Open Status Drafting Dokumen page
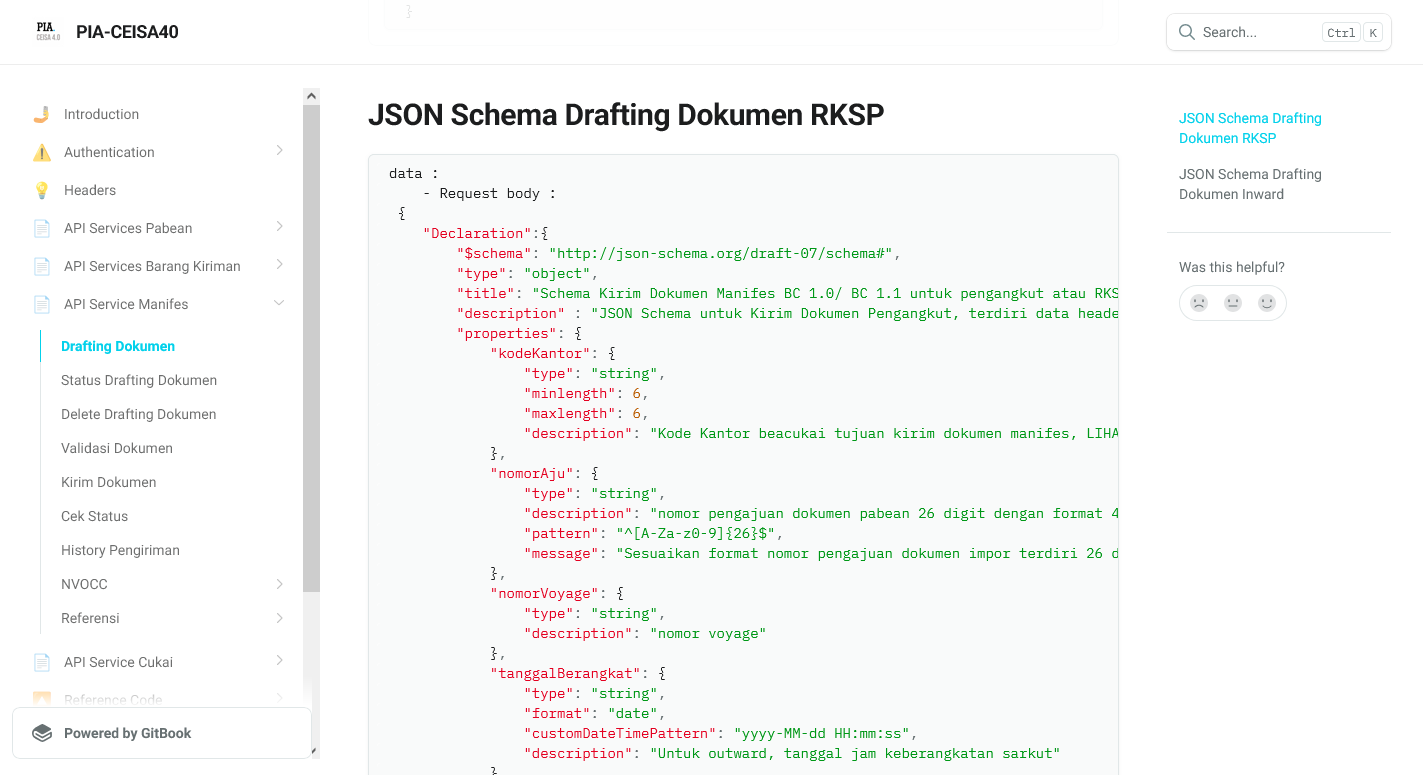 click(139, 380)
